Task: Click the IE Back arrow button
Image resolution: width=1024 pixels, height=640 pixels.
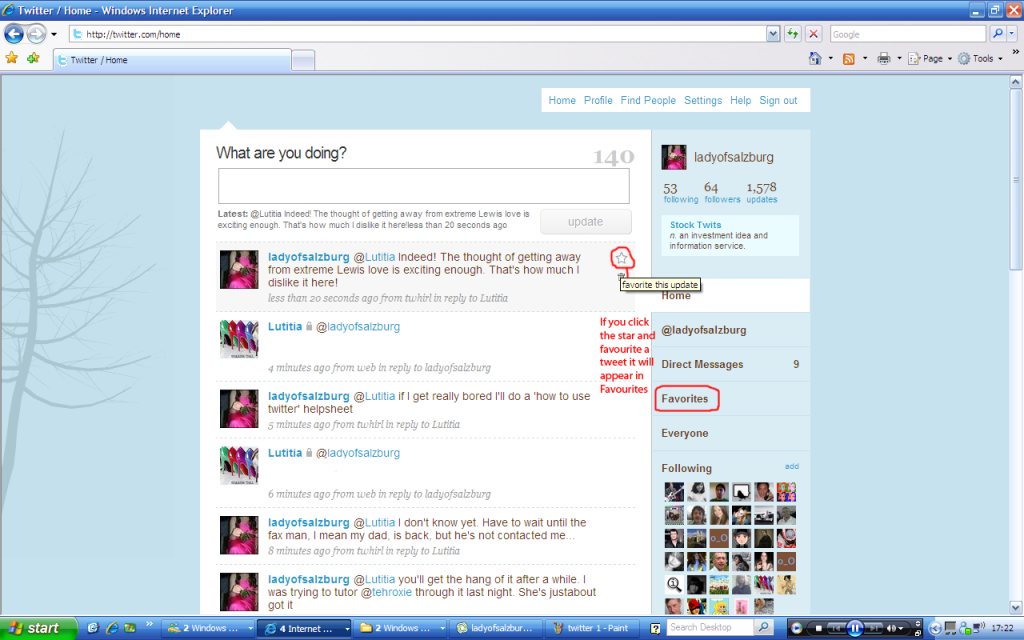Action: tap(14, 33)
